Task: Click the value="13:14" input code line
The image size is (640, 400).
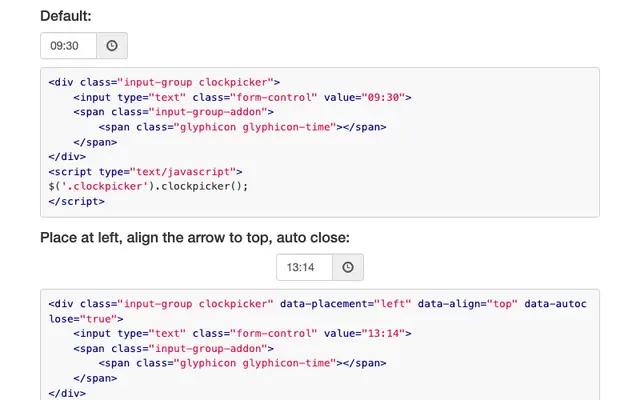Action: (242, 334)
